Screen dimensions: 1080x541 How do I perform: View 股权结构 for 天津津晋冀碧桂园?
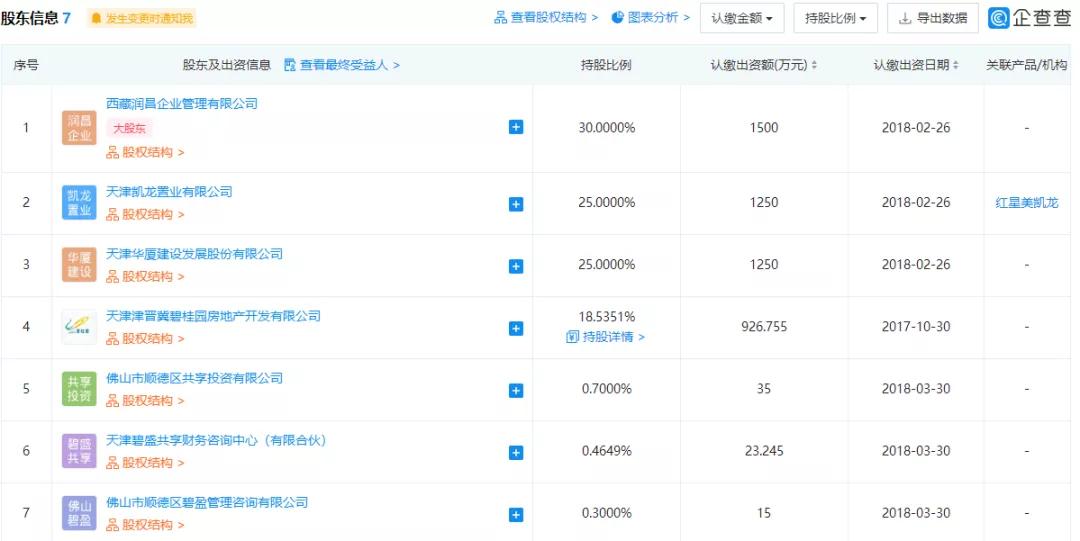point(145,338)
